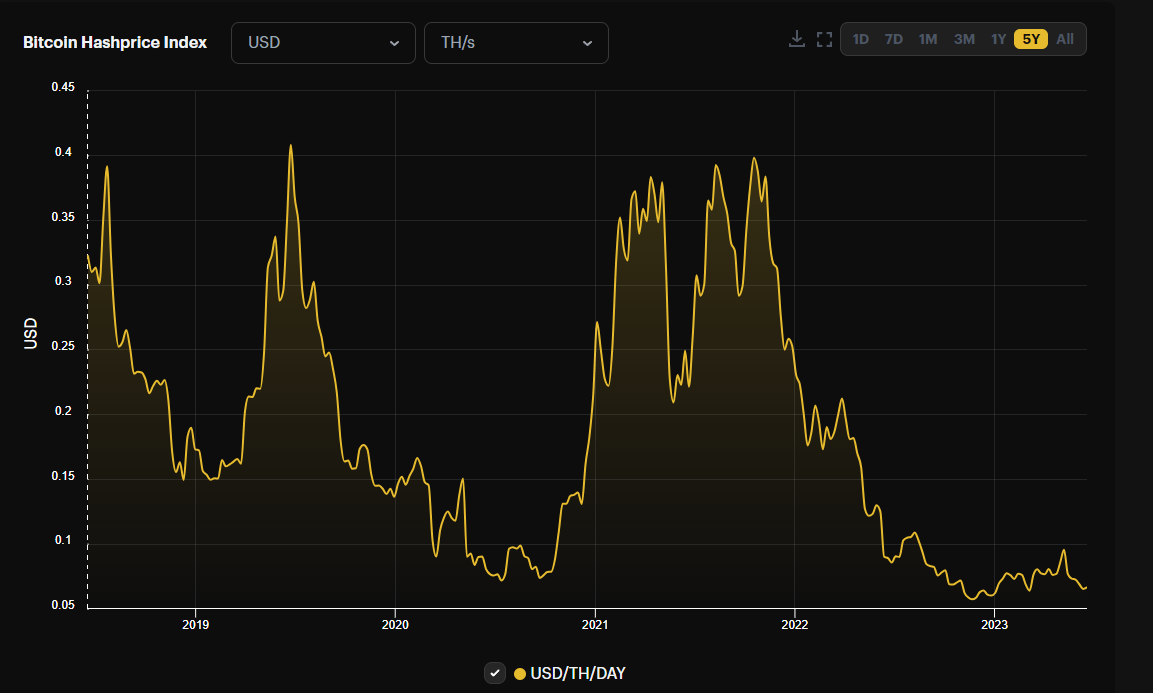Click the 2023 x-axis label
Screen dimensions: 1153x693
[994, 625]
